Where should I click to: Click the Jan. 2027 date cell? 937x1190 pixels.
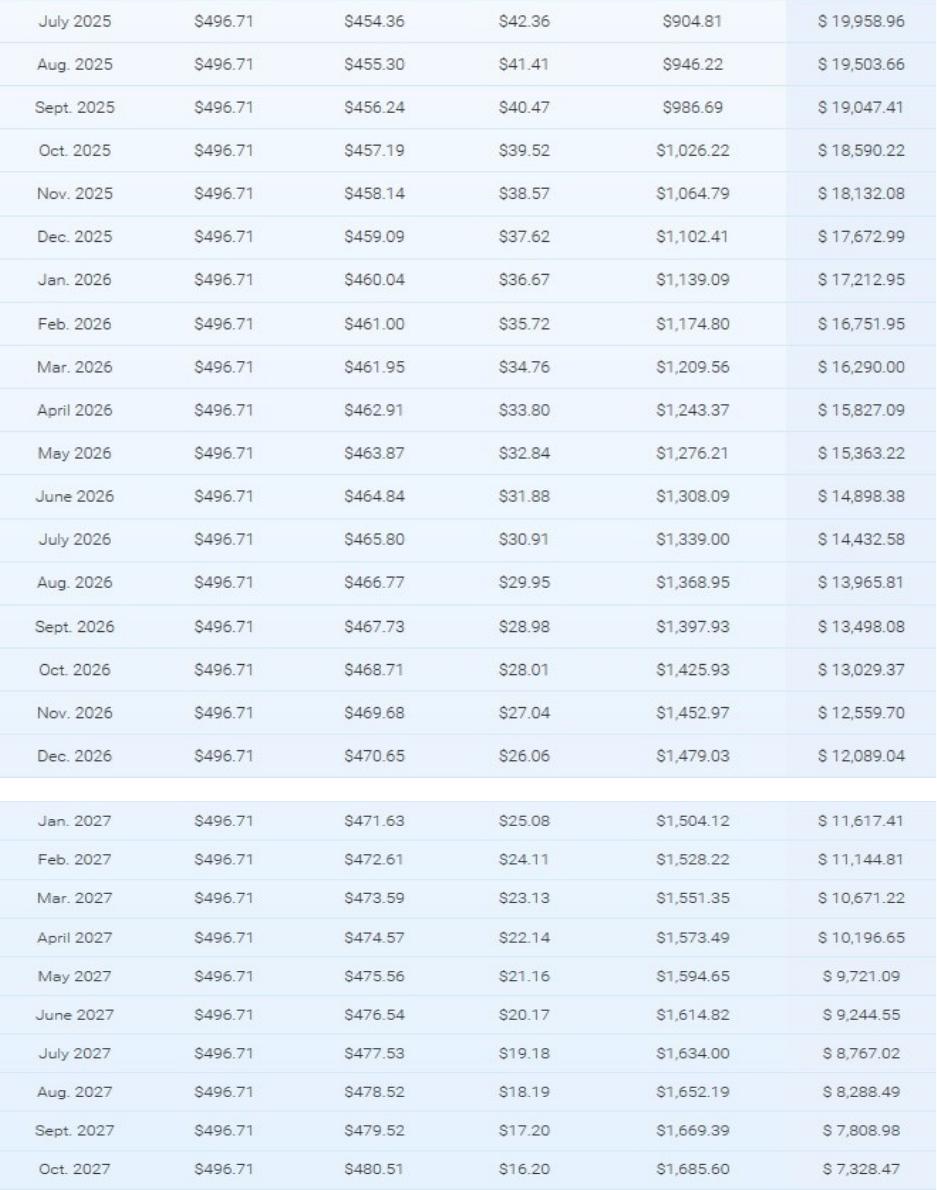point(74,821)
